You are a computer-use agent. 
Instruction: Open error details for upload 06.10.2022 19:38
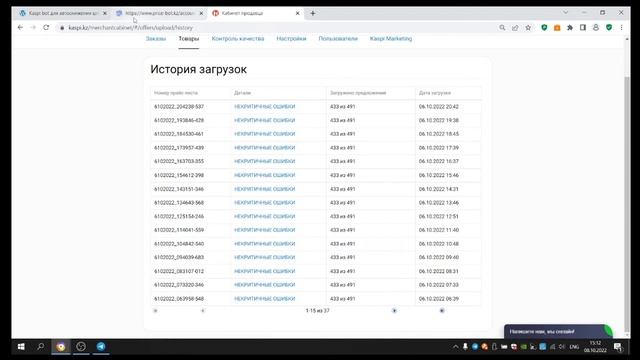click(x=264, y=120)
